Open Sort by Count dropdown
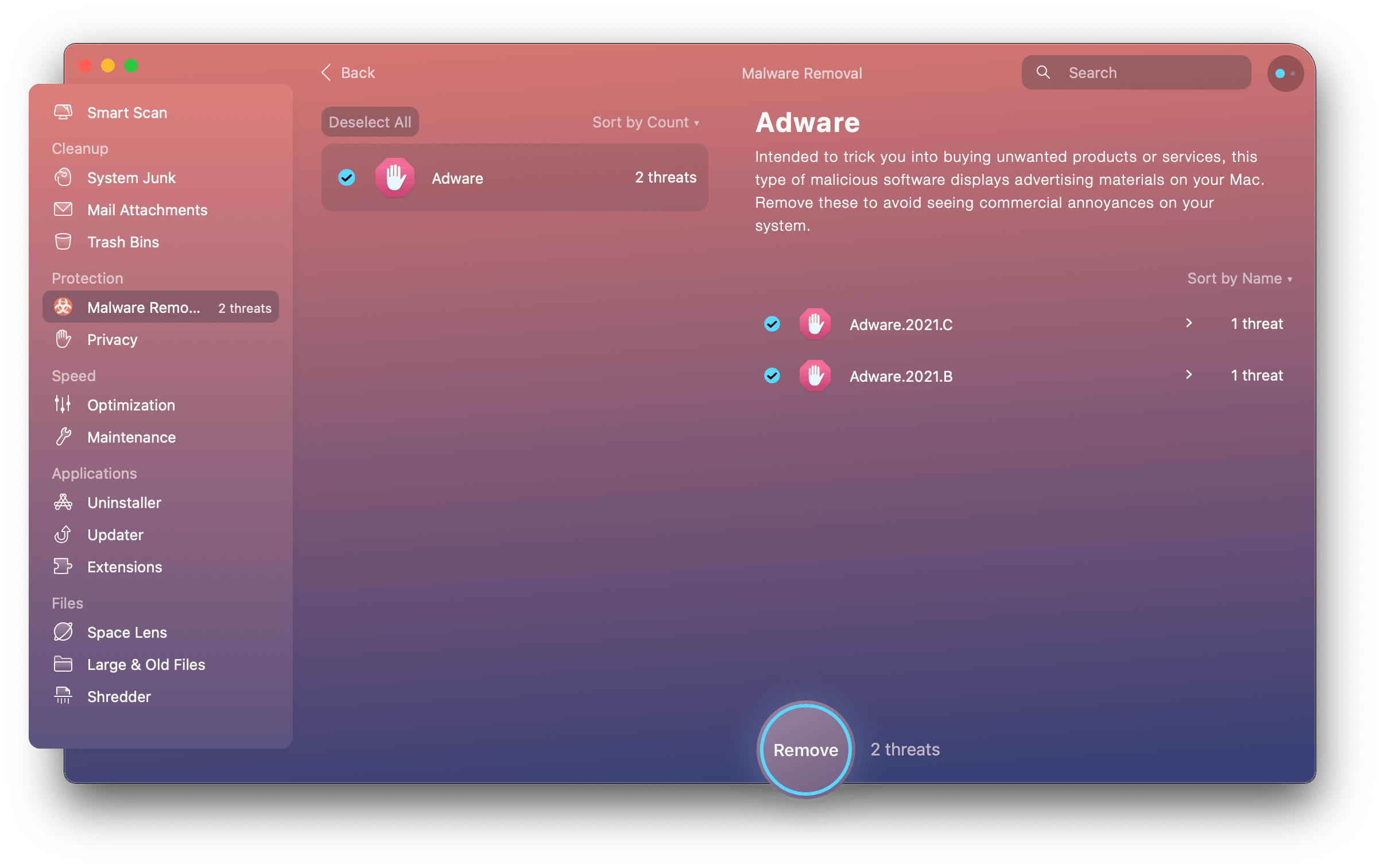This screenshot has width=1380, height=868. click(x=645, y=122)
